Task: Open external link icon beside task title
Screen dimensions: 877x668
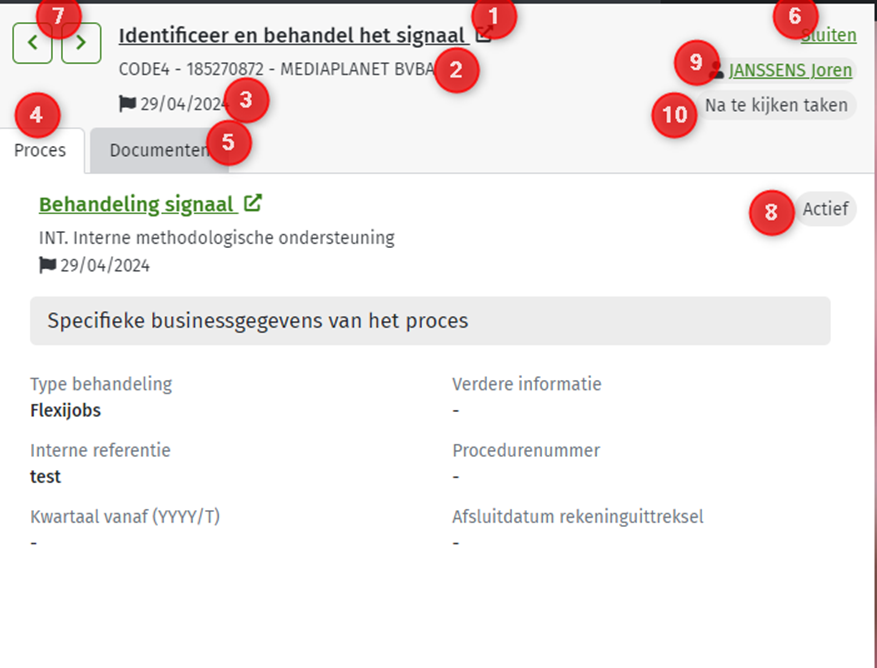Action: tap(484, 35)
